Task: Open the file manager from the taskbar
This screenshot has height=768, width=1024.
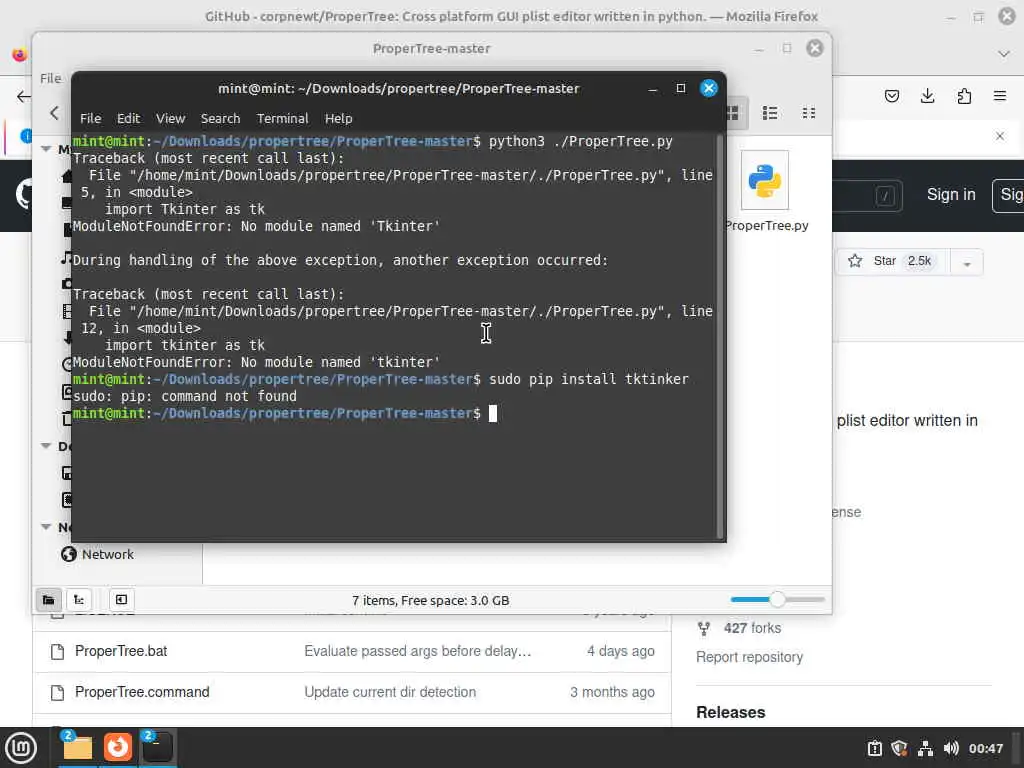Action: coord(77,747)
